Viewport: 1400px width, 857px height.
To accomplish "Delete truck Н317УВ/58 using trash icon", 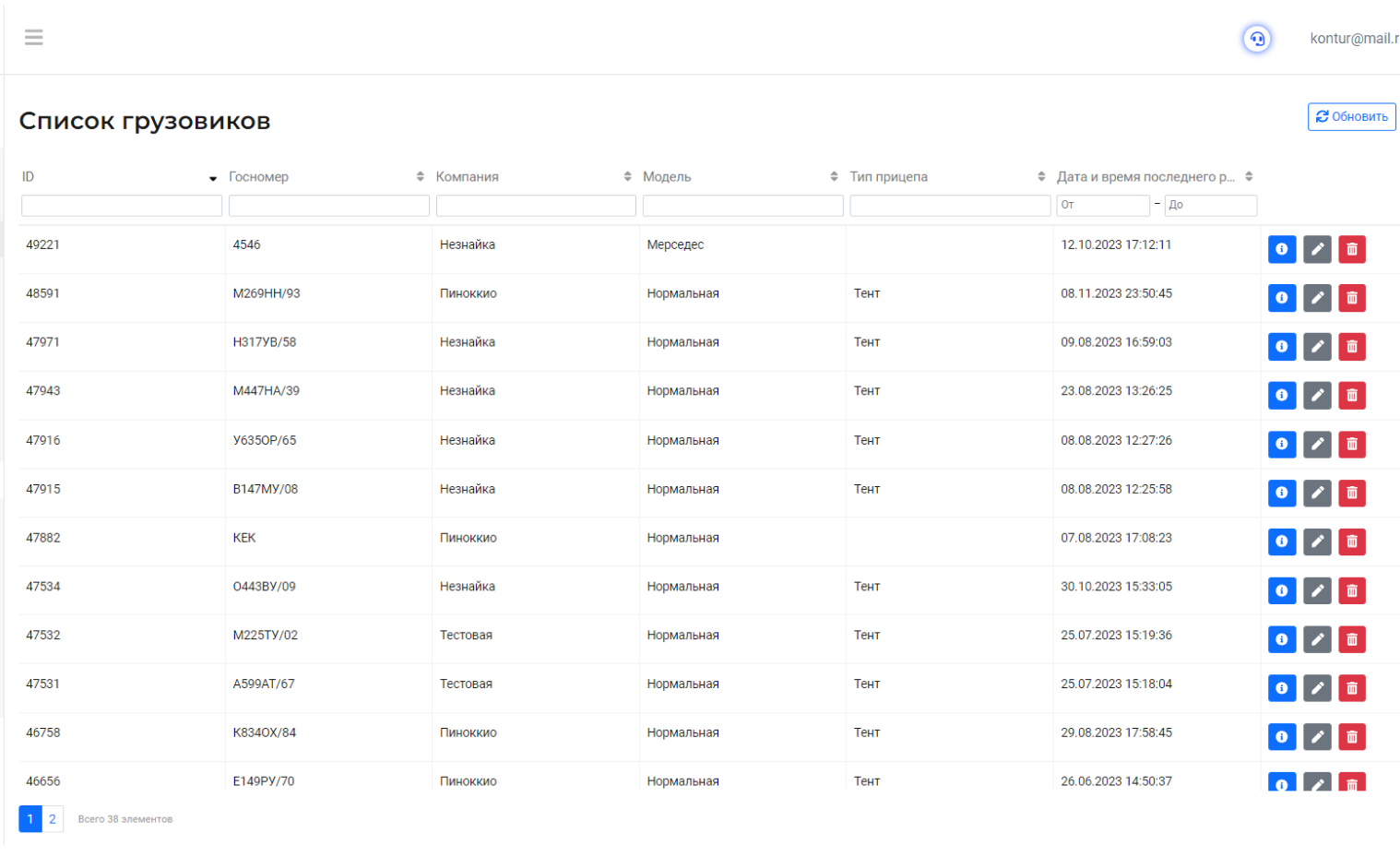I will pos(1351,347).
